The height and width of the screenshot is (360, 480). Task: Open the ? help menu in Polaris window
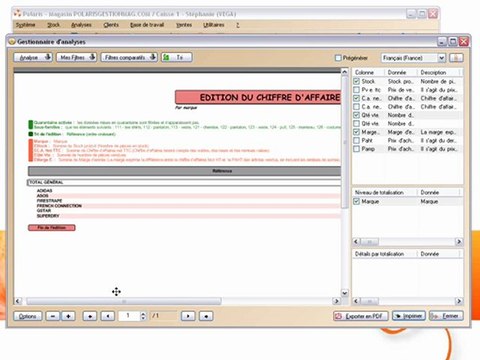point(238,25)
